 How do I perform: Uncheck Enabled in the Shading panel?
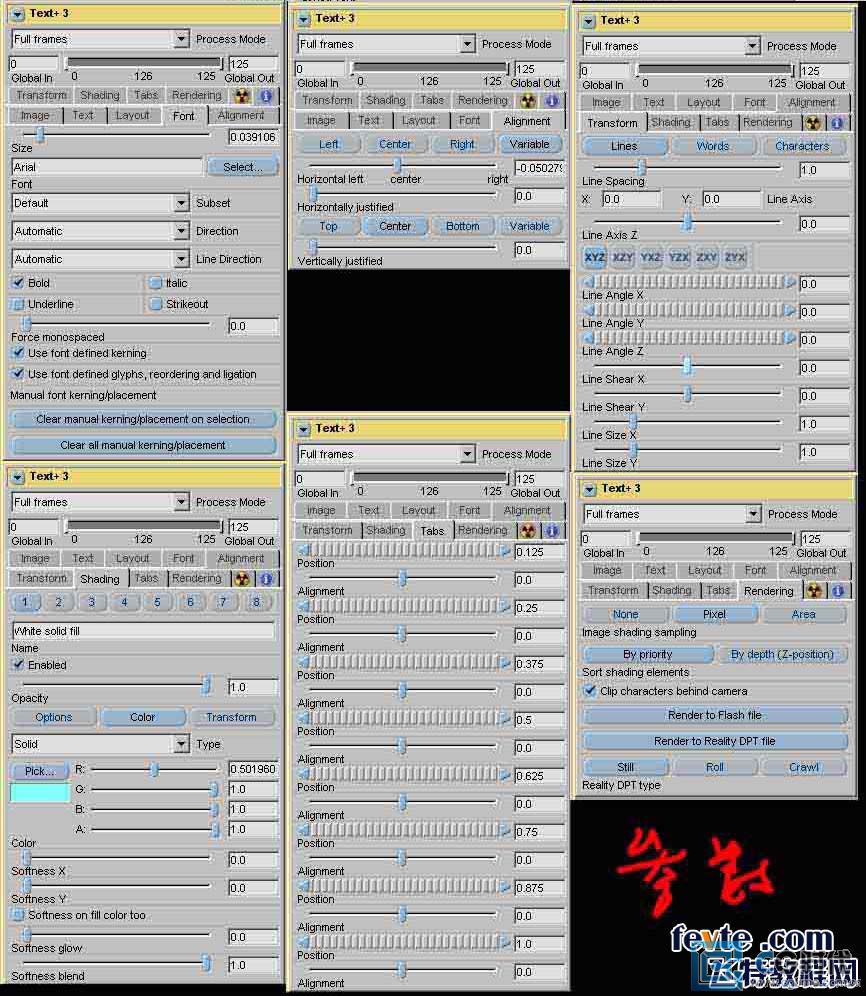[17, 664]
